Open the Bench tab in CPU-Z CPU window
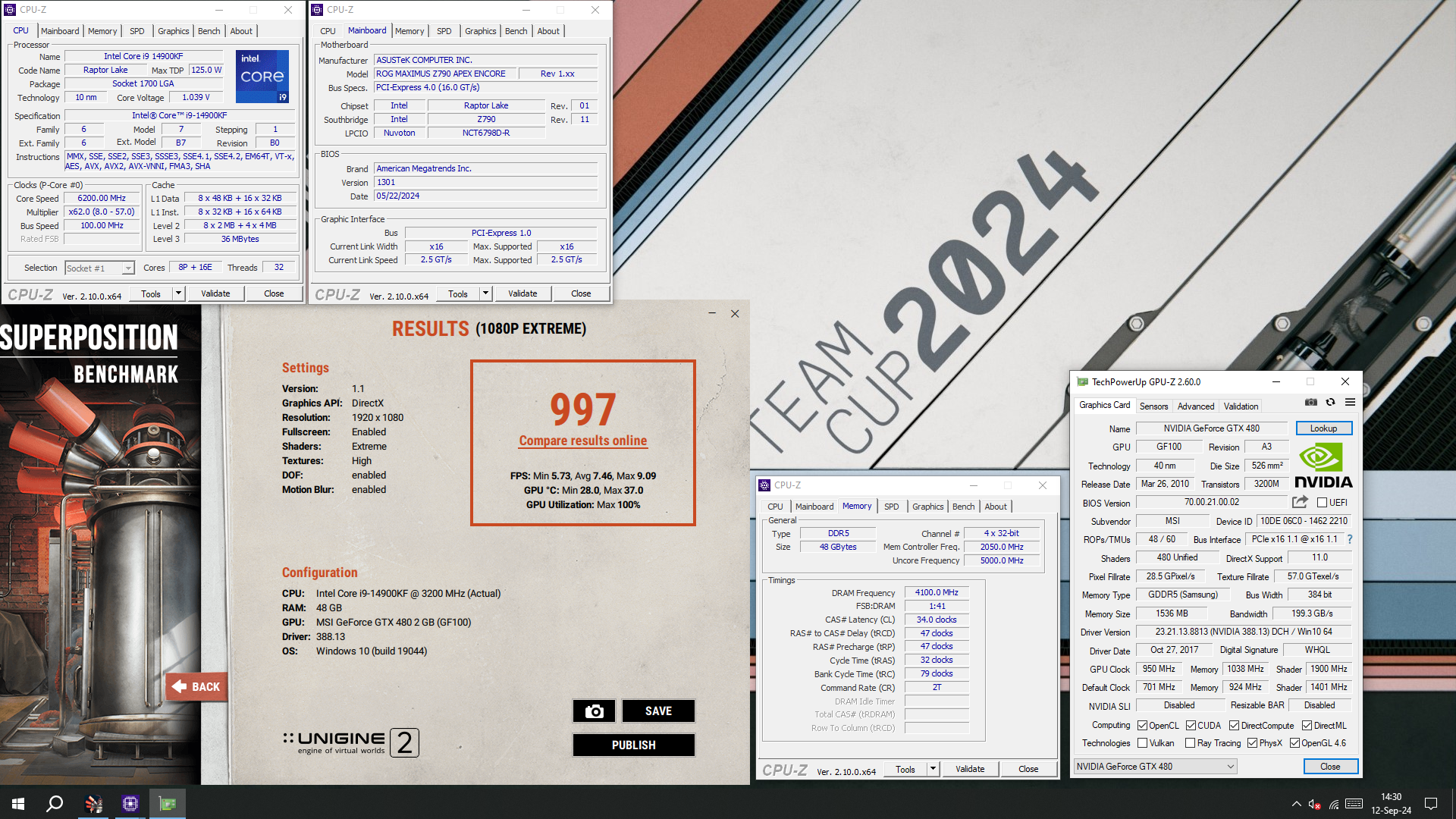 point(209,31)
